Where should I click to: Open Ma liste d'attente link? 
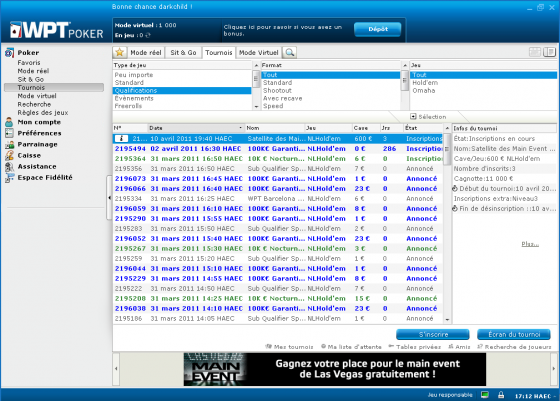coord(351,347)
